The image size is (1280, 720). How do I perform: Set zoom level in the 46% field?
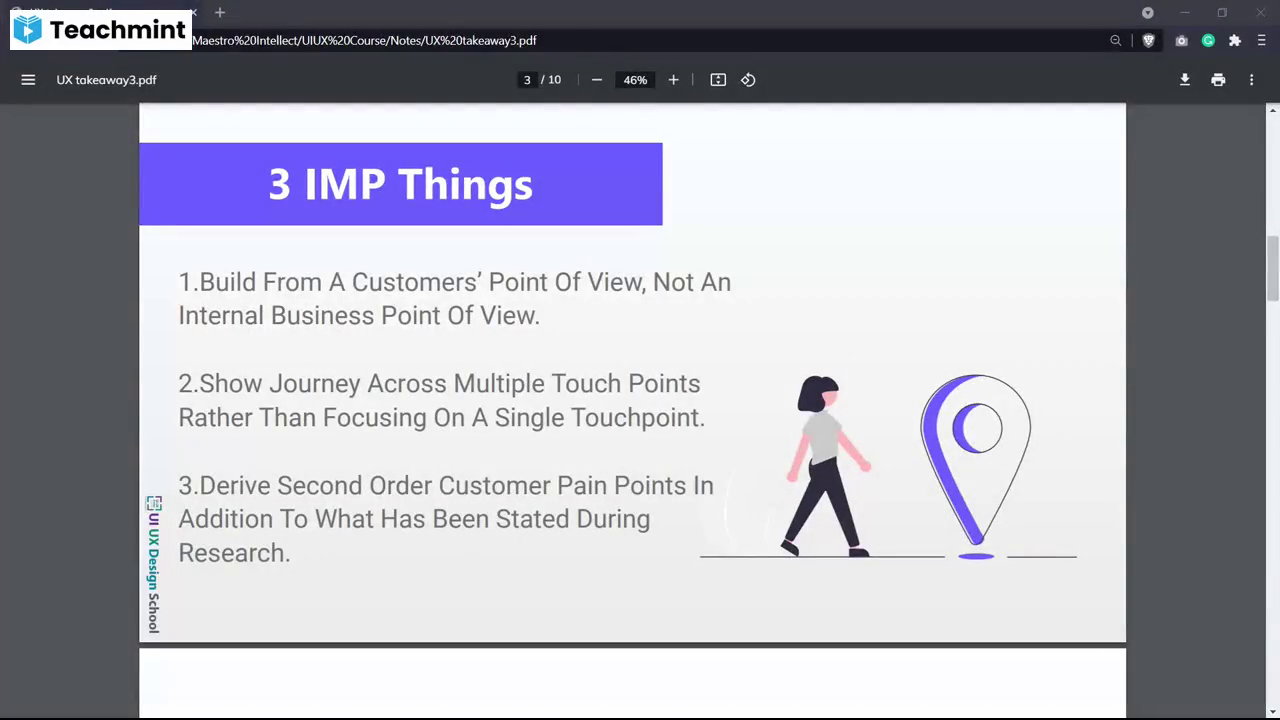pyautogui.click(x=635, y=80)
